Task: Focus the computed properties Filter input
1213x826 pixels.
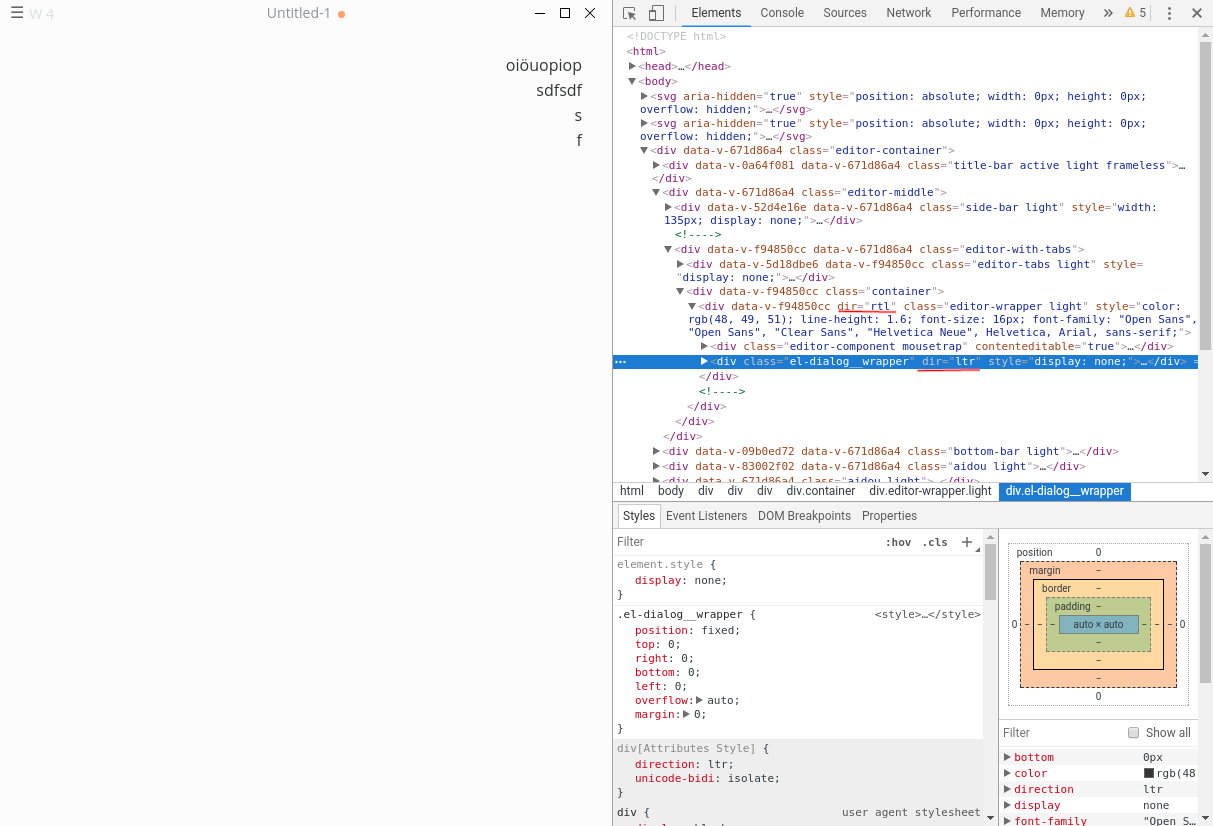Action: pyautogui.click(x=1060, y=733)
